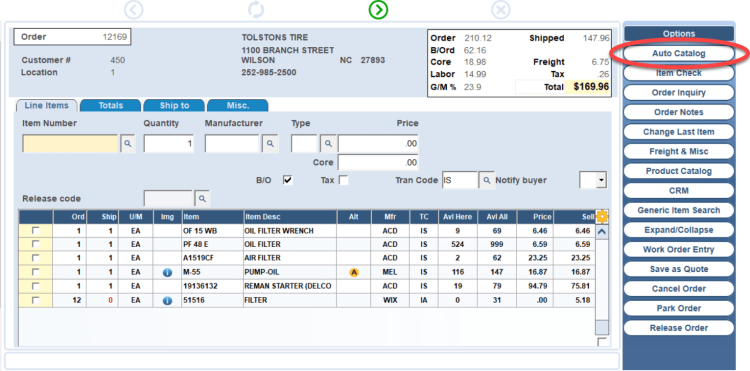Screen dimensions: 750x371
Task: Click the Mfr column header
Action: coord(390,217)
